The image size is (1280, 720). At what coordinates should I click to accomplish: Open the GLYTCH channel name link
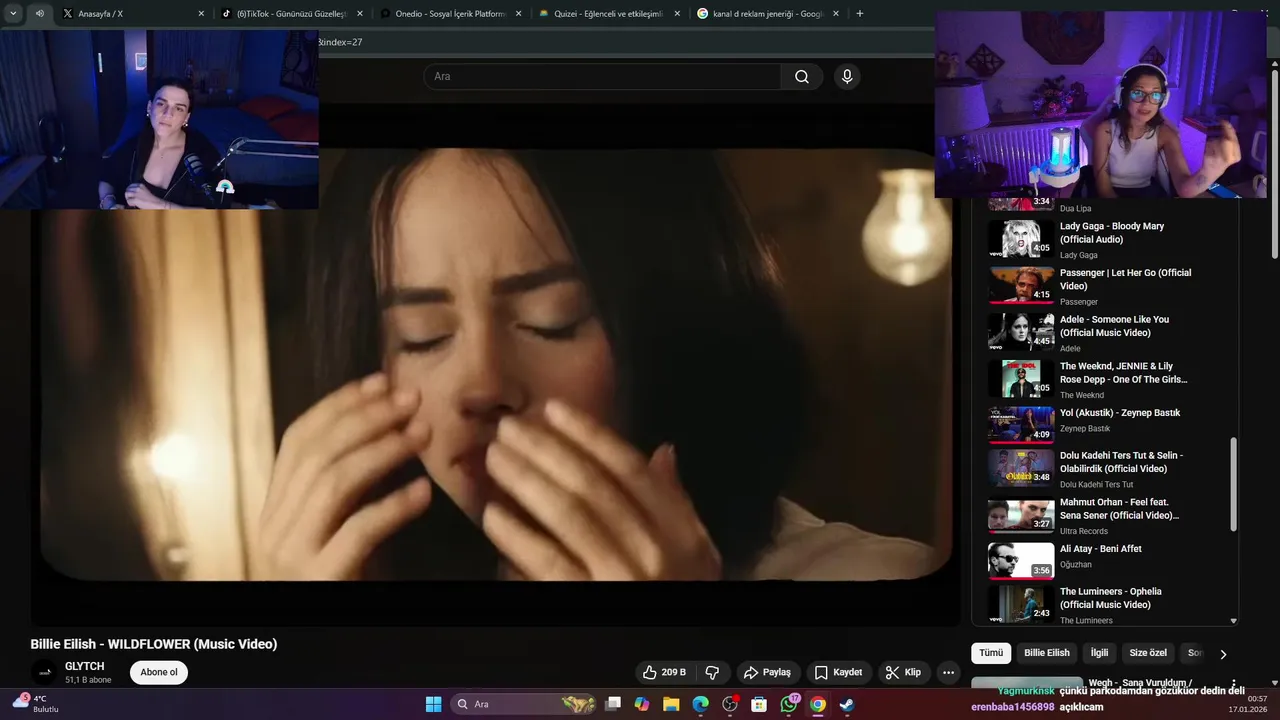[85, 666]
